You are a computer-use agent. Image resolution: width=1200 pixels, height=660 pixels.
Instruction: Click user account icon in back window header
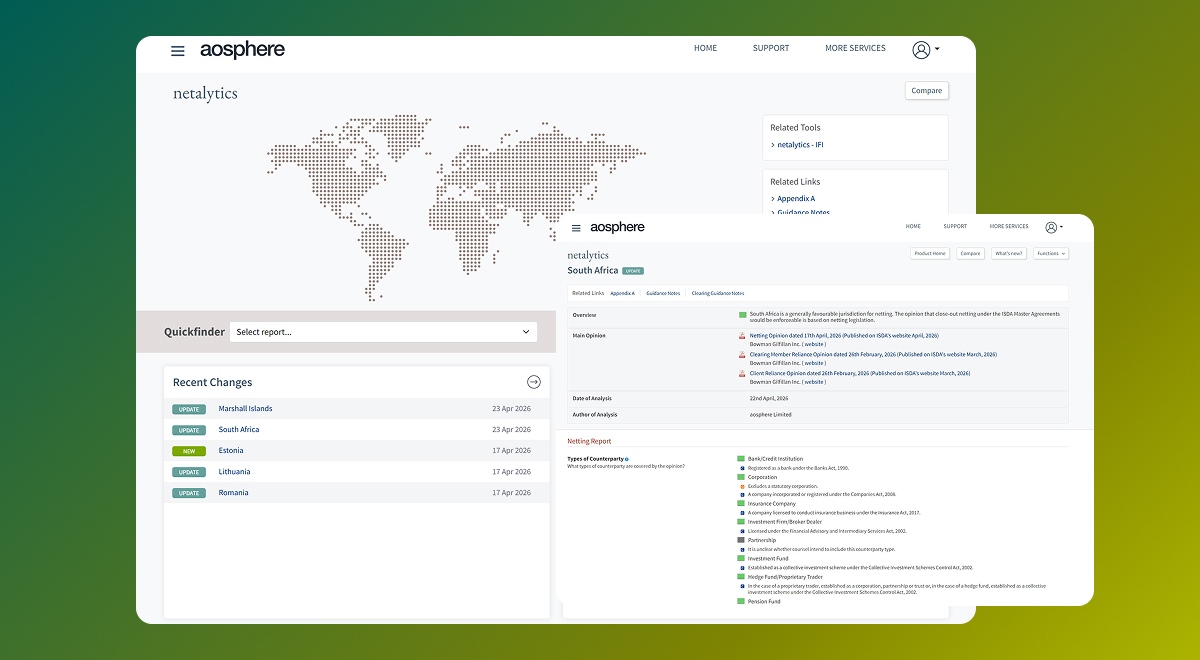921,50
